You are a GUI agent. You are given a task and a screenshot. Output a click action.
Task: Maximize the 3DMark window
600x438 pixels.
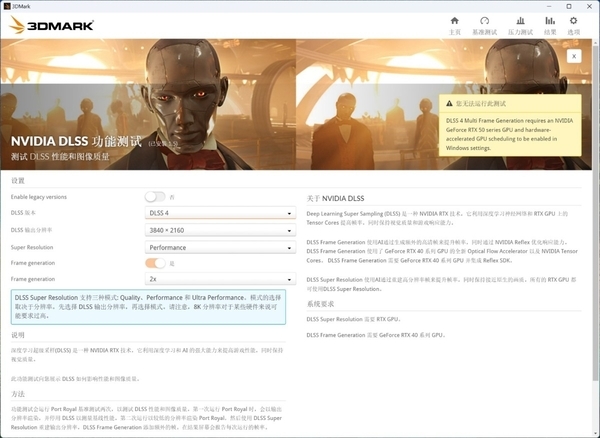click(x=569, y=6)
